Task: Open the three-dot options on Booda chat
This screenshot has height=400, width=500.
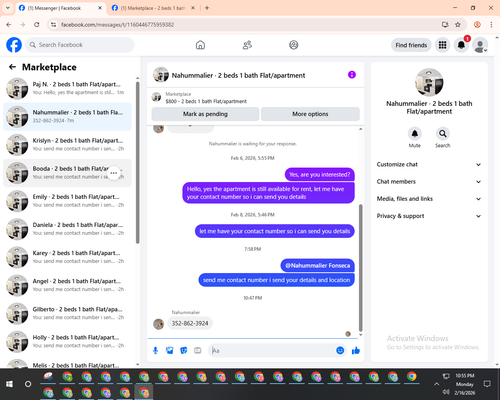Action: click(114, 173)
